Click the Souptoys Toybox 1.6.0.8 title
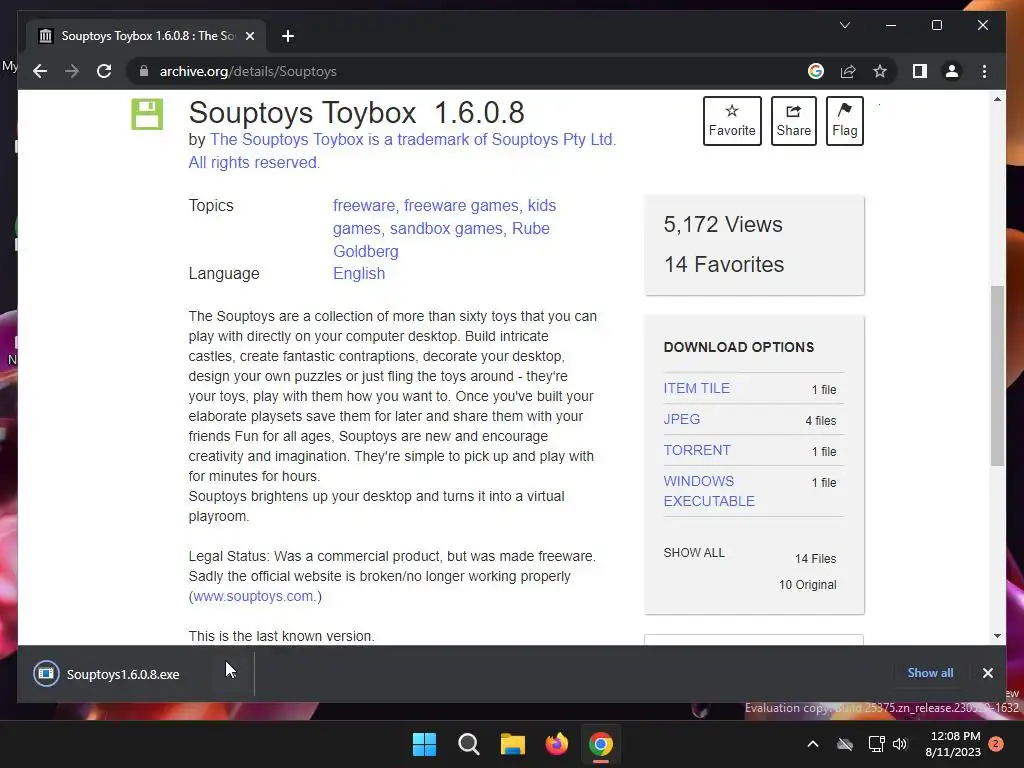This screenshot has width=1024, height=768. [x=357, y=113]
